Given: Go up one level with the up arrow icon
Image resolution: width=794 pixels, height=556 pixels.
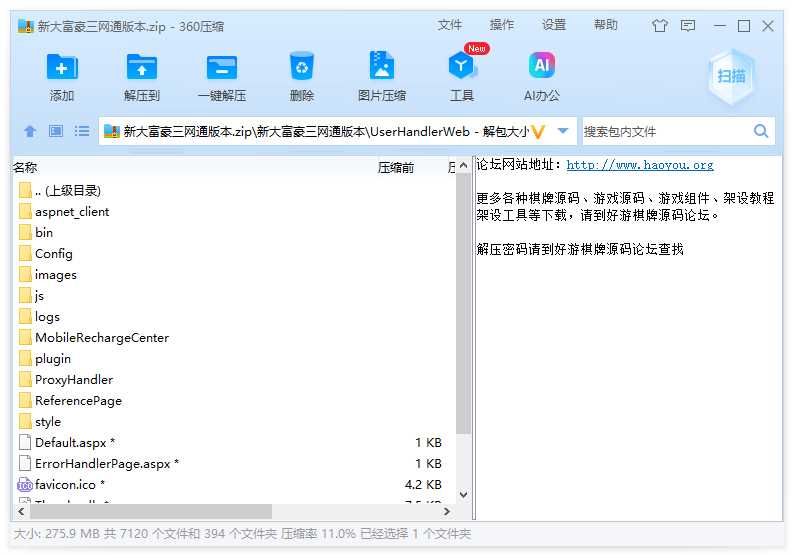Looking at the screenshot, I should pos(30,132).
